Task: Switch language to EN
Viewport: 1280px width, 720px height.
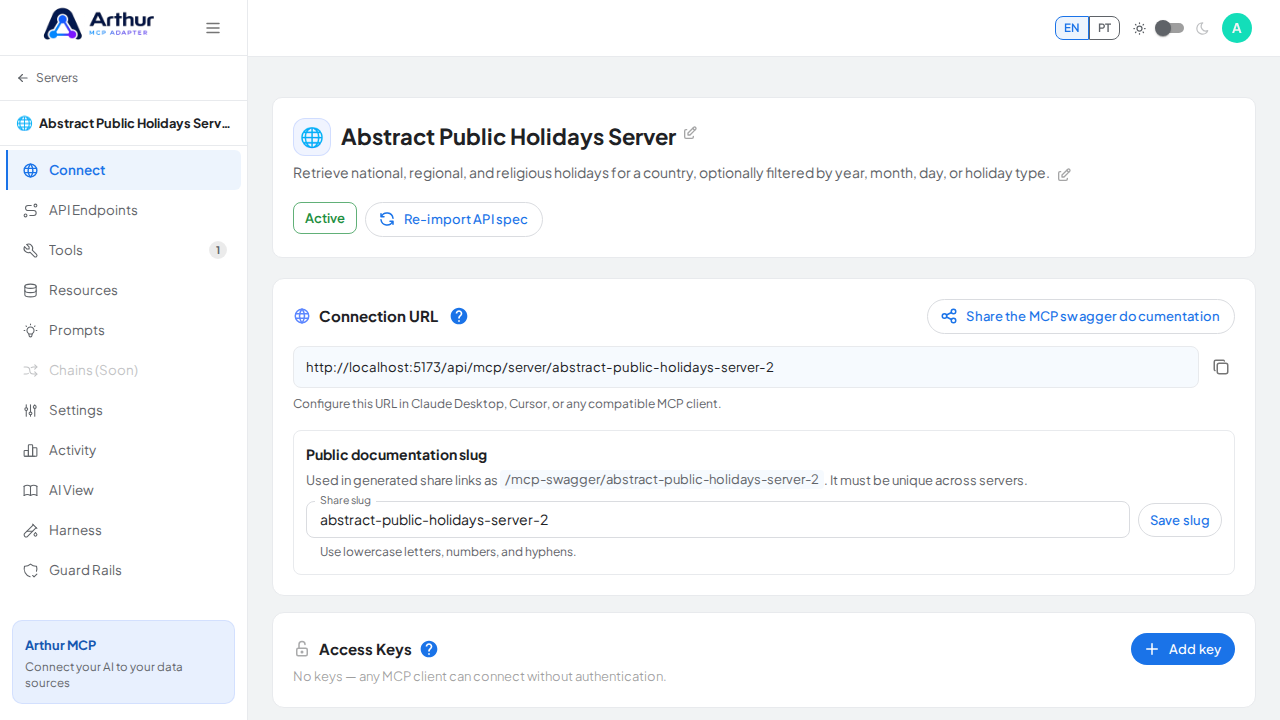Action: [x=1072, y=28]
